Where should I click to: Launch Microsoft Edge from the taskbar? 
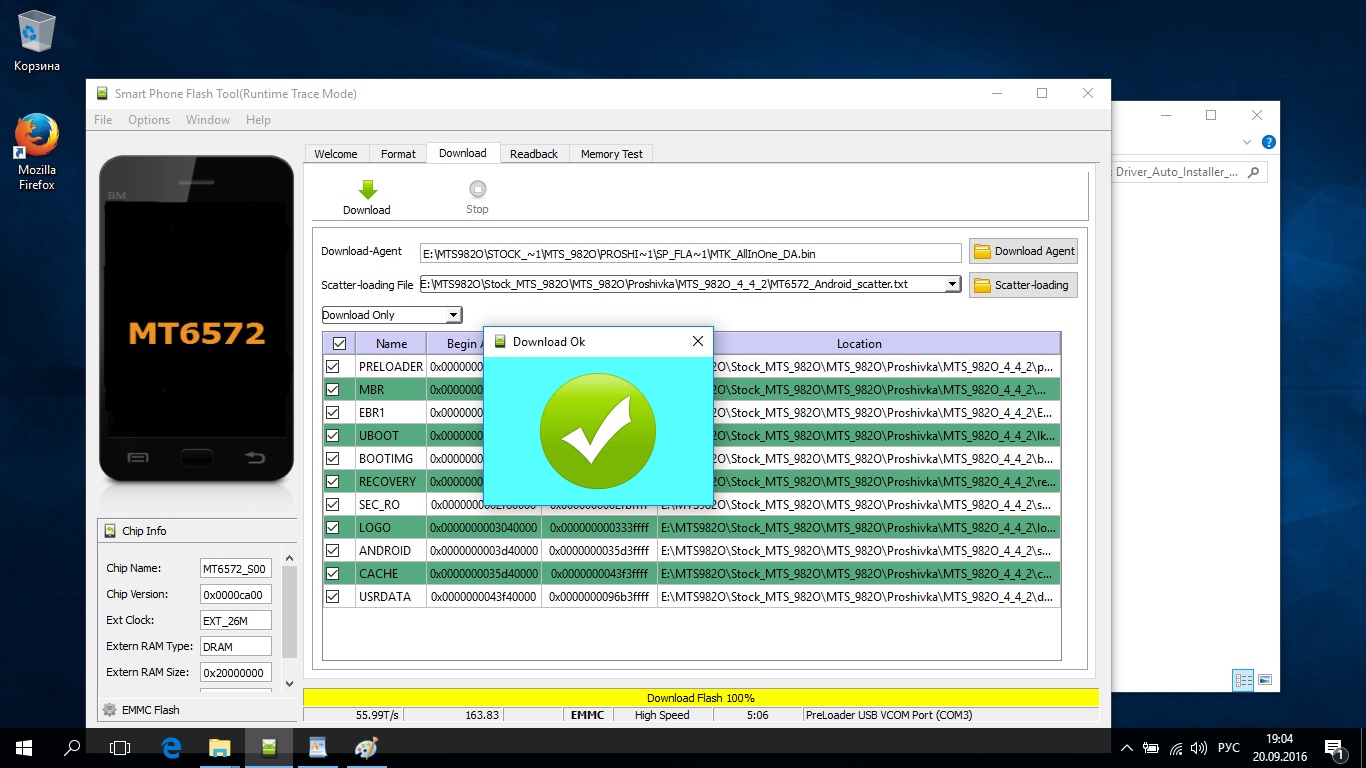tap(171, 747)
